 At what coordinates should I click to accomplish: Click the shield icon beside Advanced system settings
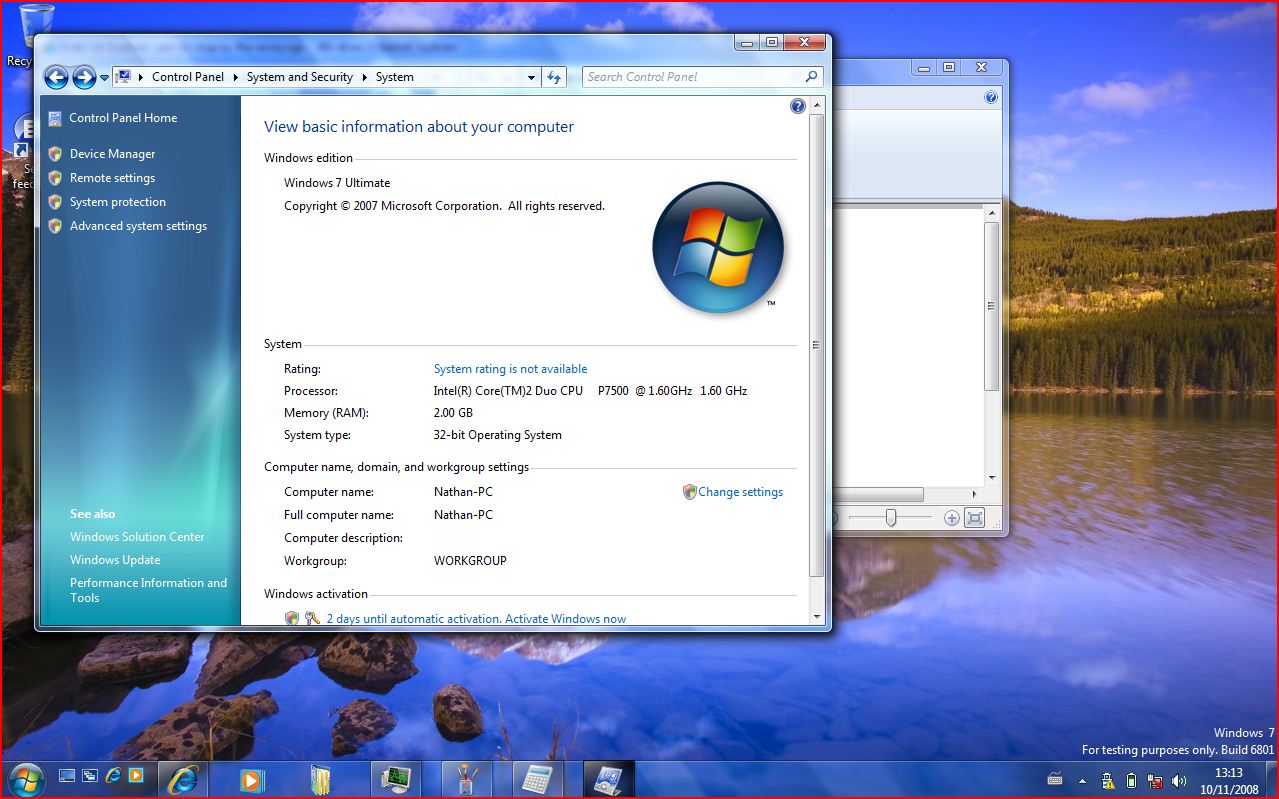pos(55,226)
